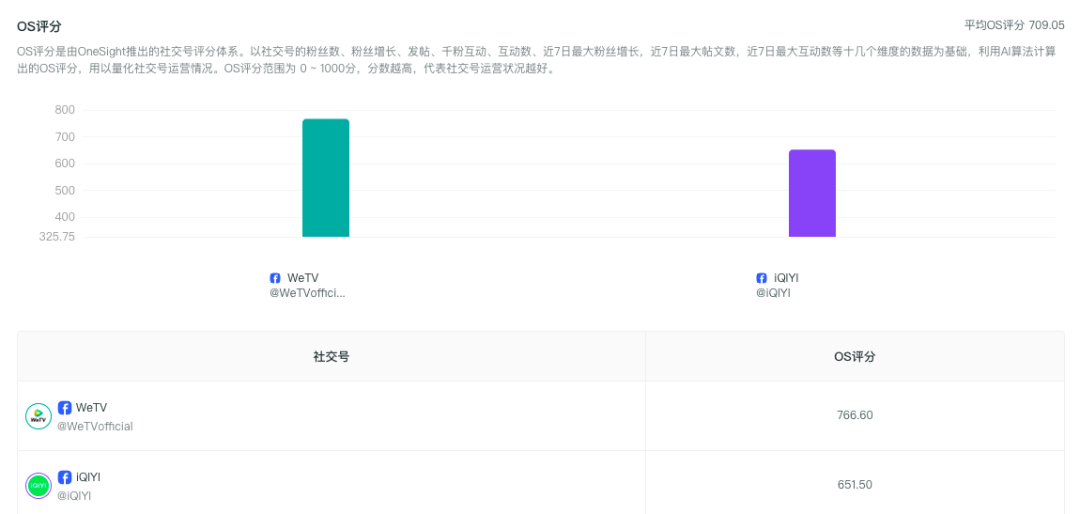Screen dimensions: 1080x514
Task: Click @iQIYI handle in table row
Action: [x=74, y=495]
